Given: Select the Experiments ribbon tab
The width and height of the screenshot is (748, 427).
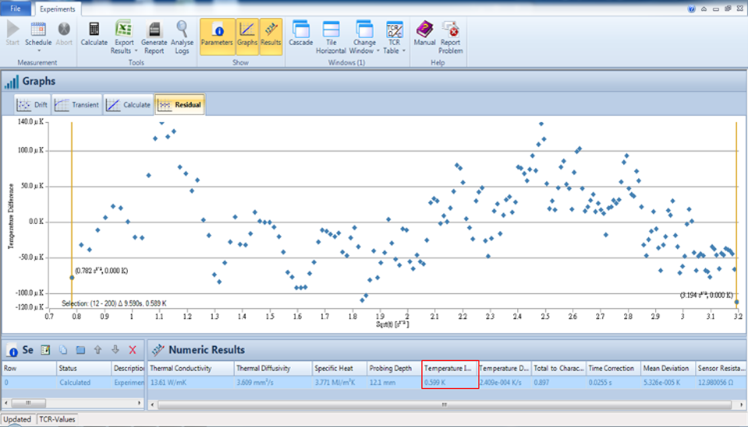Looking at the screenshot, I should [x=57, y=9].
